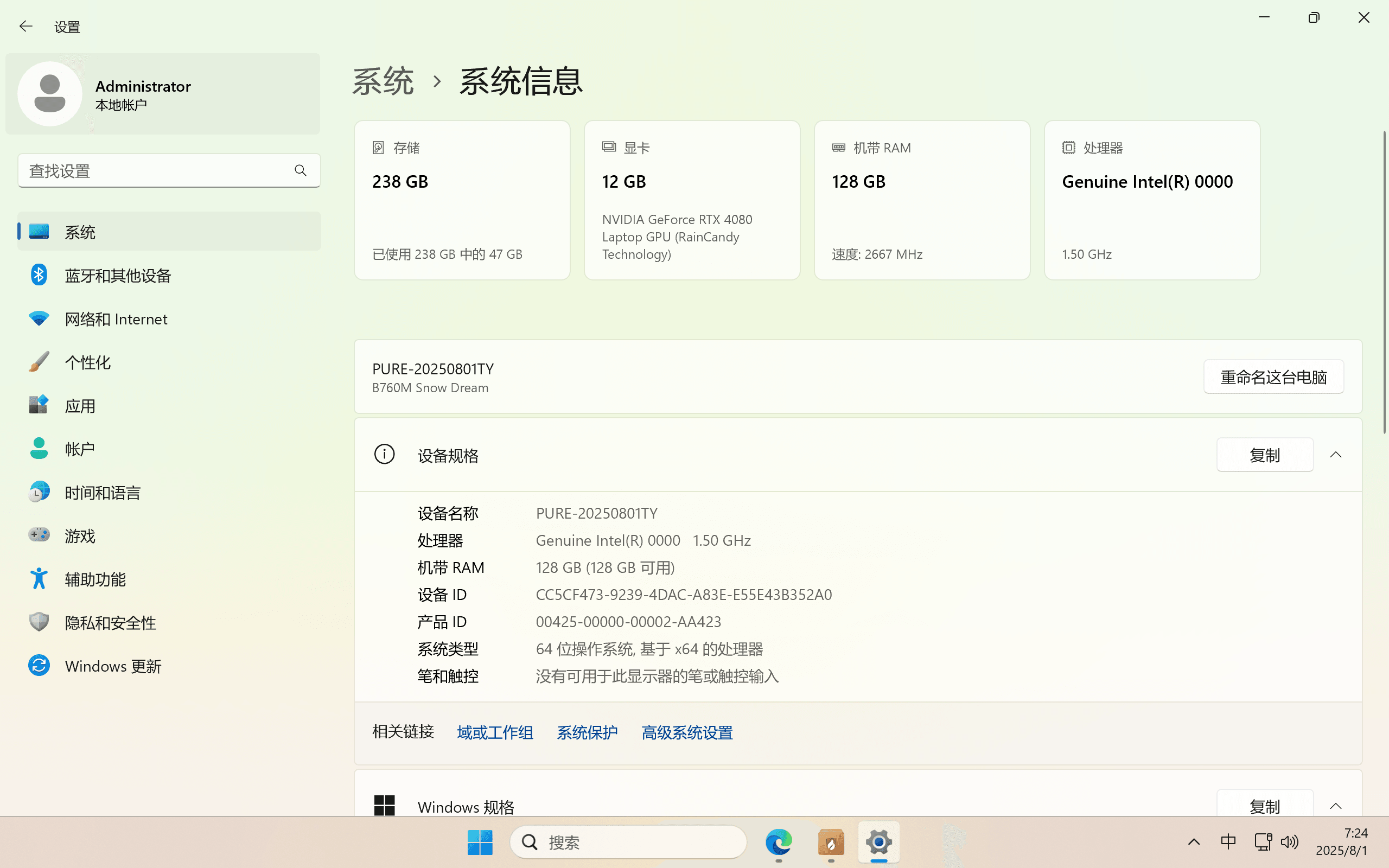Select the 隐私和安全性 shield icon
1389x868 pixels.
pyautogui.click(x=39, y=622)
